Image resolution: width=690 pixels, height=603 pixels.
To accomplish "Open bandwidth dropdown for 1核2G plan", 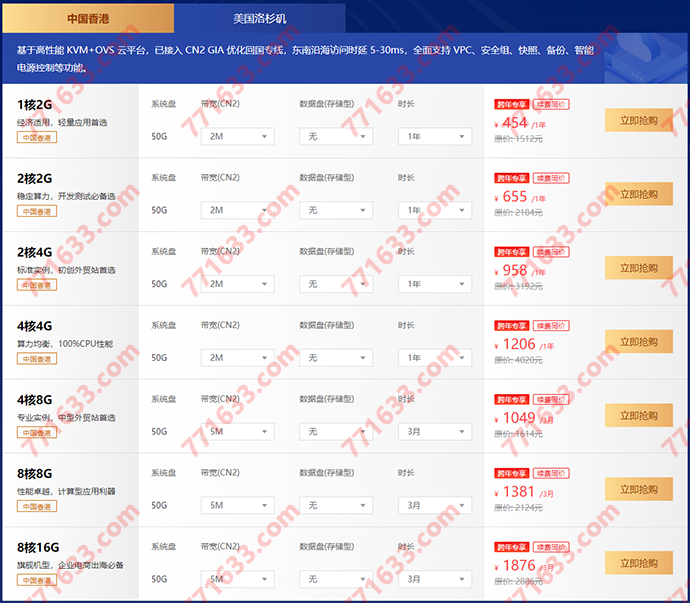I will pos(238,136).
